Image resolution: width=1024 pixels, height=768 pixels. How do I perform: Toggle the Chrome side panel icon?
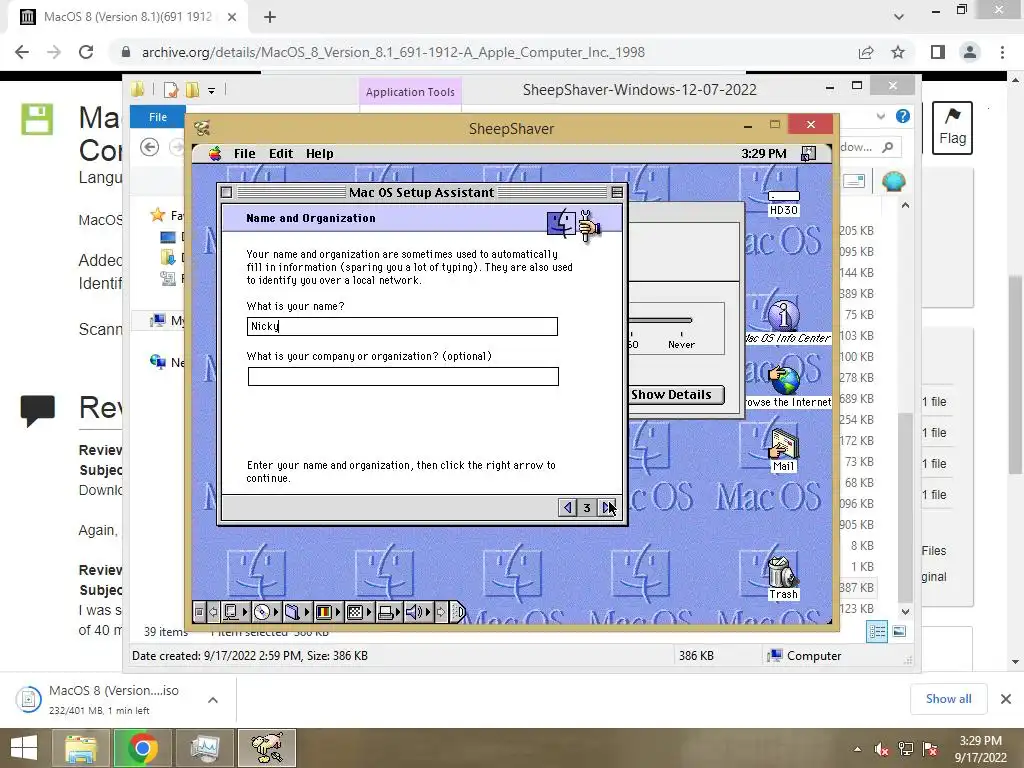938,52
